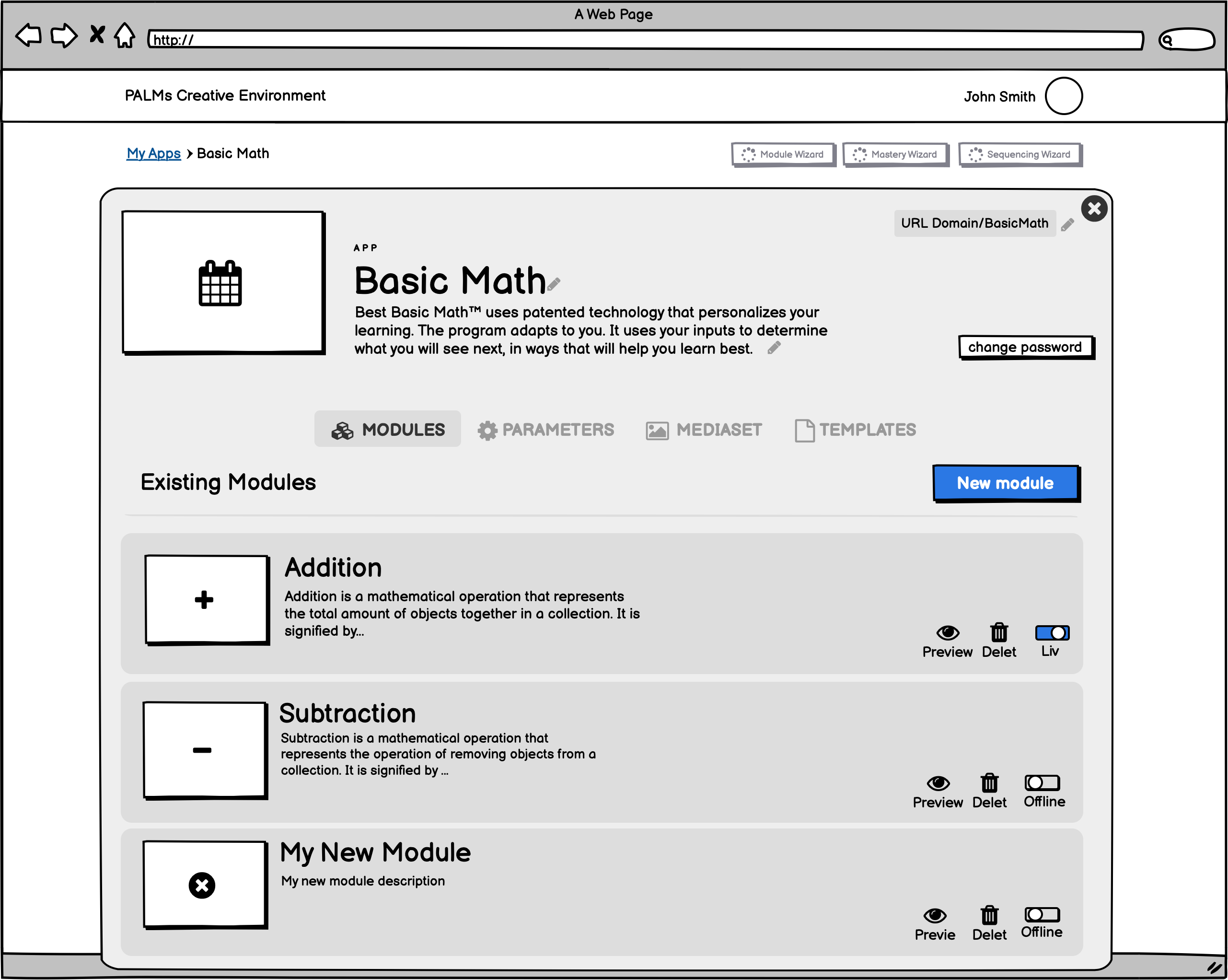Click trash icon for Subtraction module
This screenshot has height=980, width=1228.
(x=989, y=783)
